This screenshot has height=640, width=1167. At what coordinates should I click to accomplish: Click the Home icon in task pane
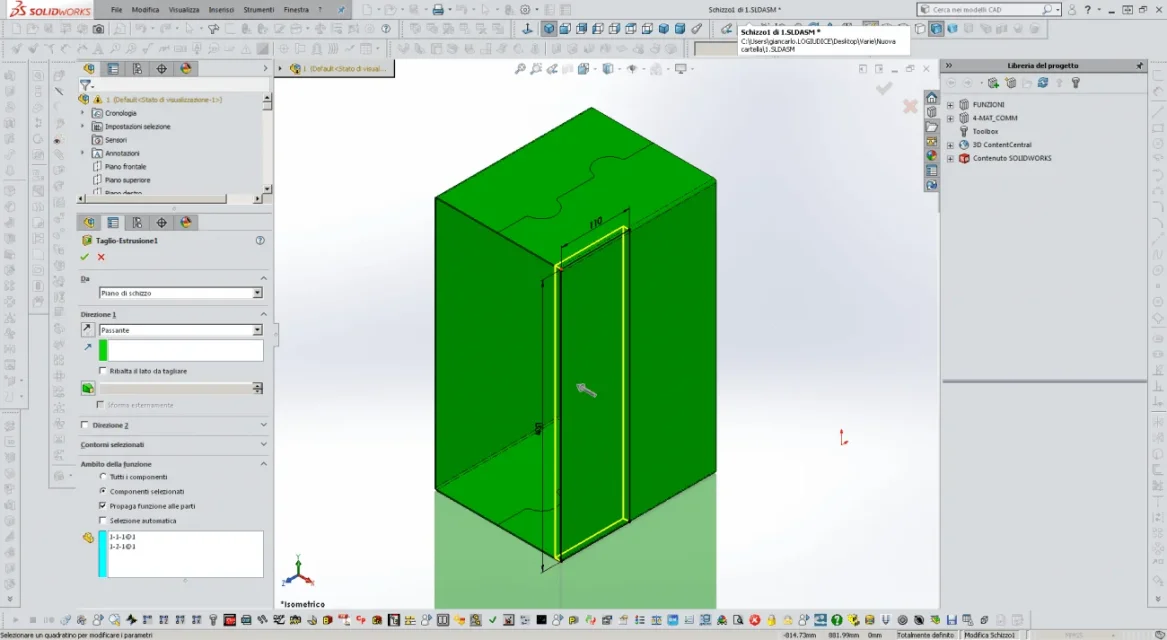931,97
